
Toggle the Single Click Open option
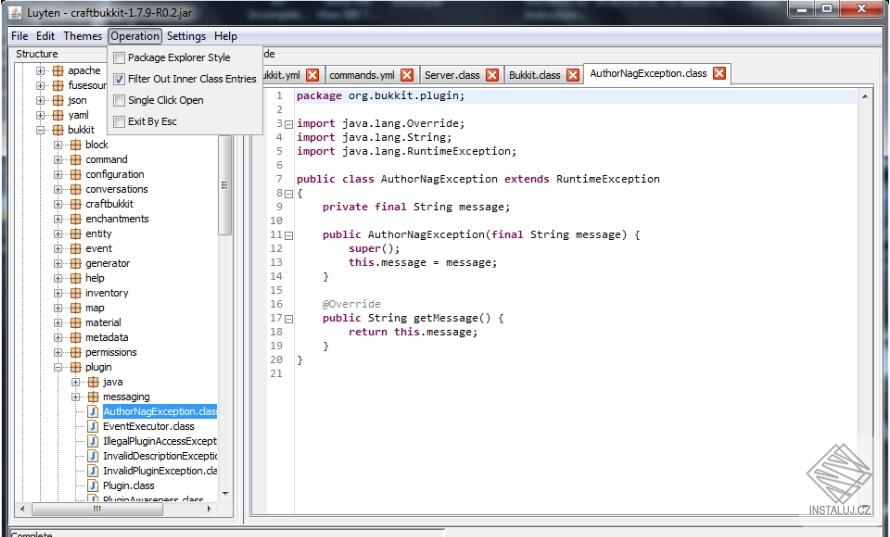119,100
